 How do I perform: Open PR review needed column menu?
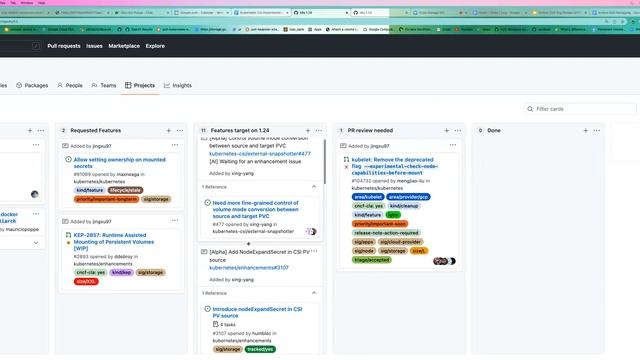pyautogui.click(x=458, y=131)
